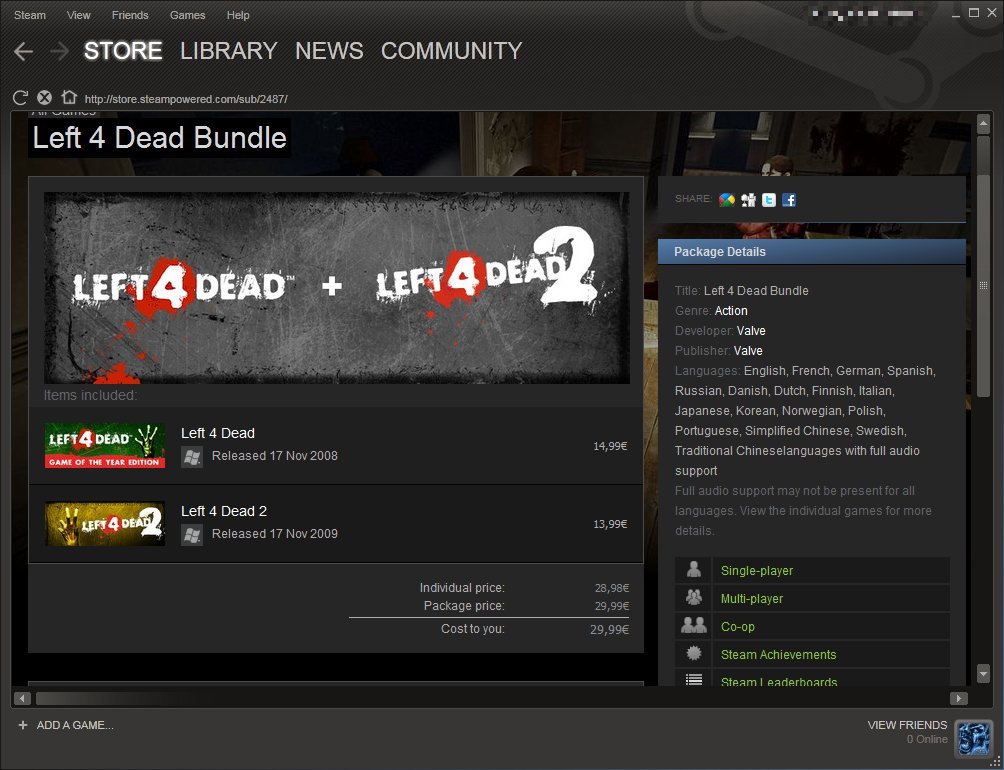Click the Left 4 Dead price 14,99€

[610, 446]
